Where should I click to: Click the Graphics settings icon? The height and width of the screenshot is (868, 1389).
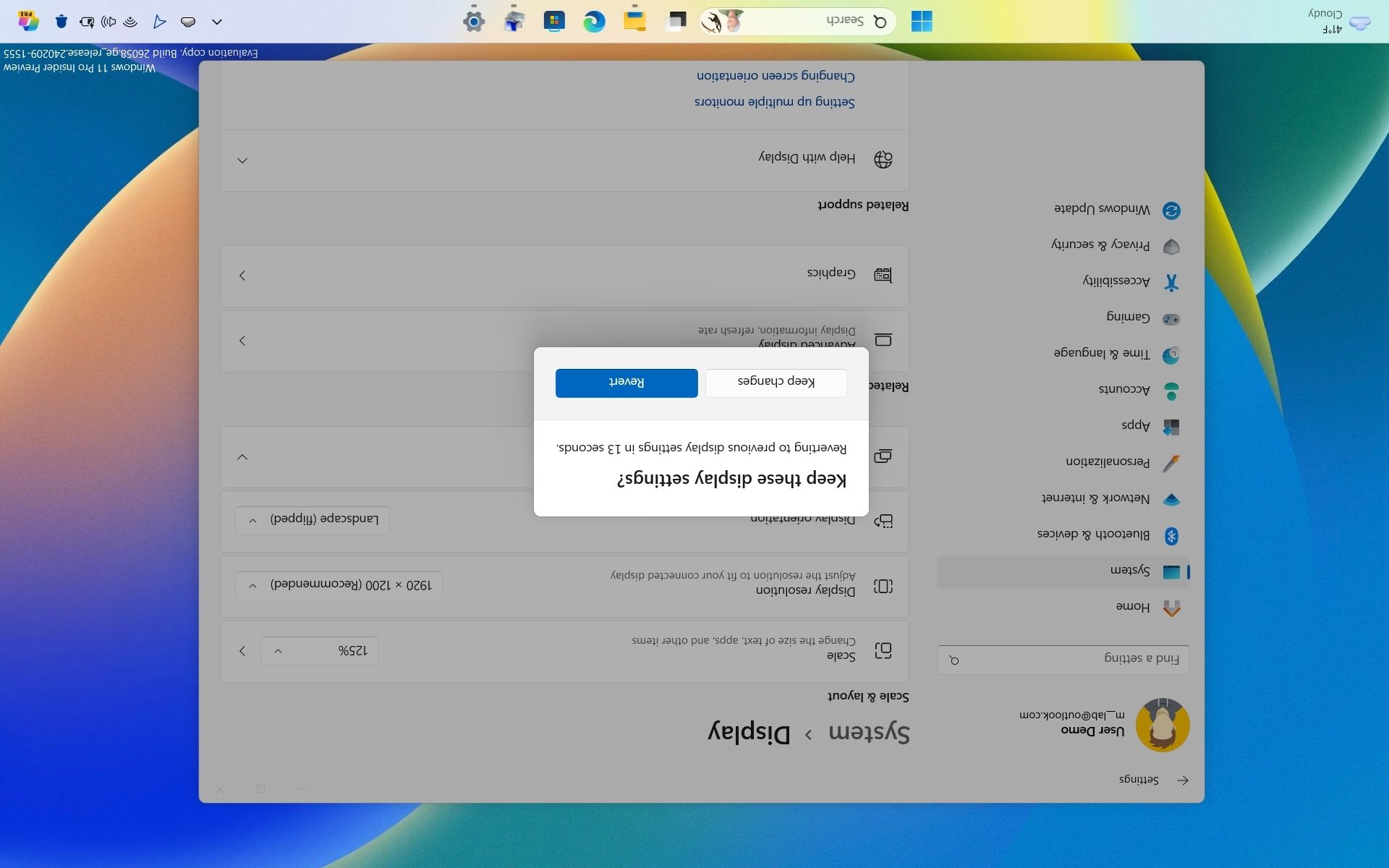[884, 275]
